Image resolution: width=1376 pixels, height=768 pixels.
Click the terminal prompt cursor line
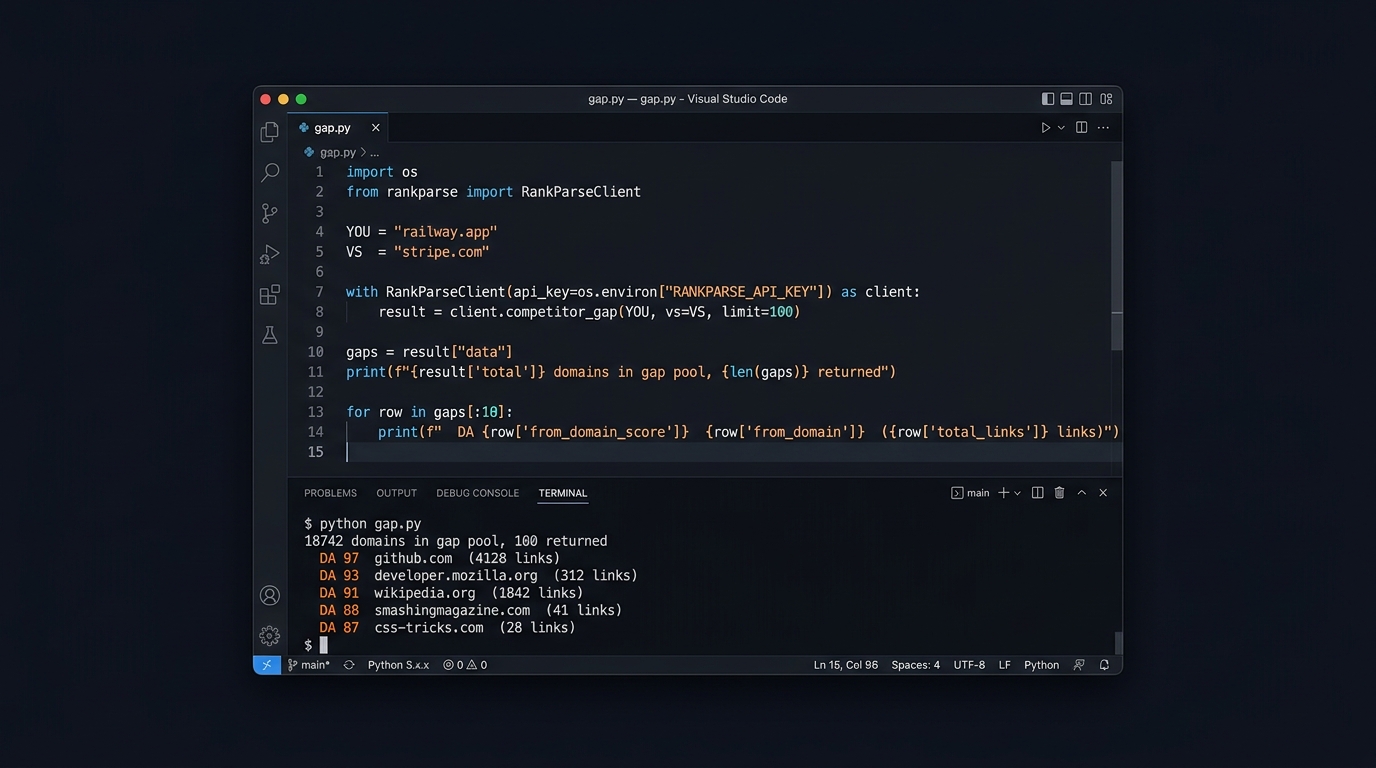(323, 645)
